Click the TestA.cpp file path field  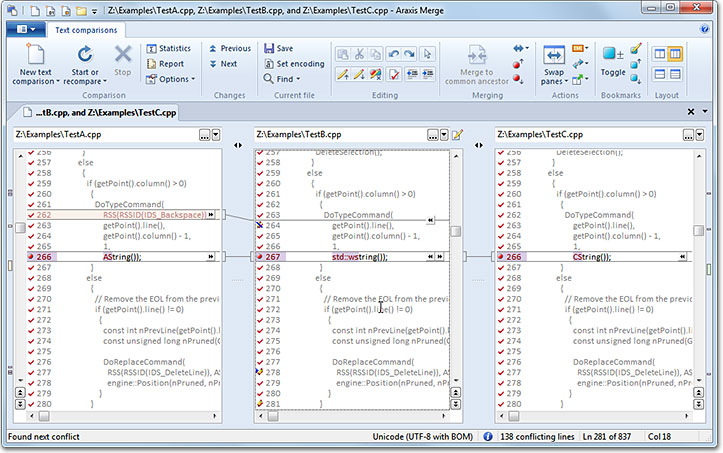click(x=106, y=135)
